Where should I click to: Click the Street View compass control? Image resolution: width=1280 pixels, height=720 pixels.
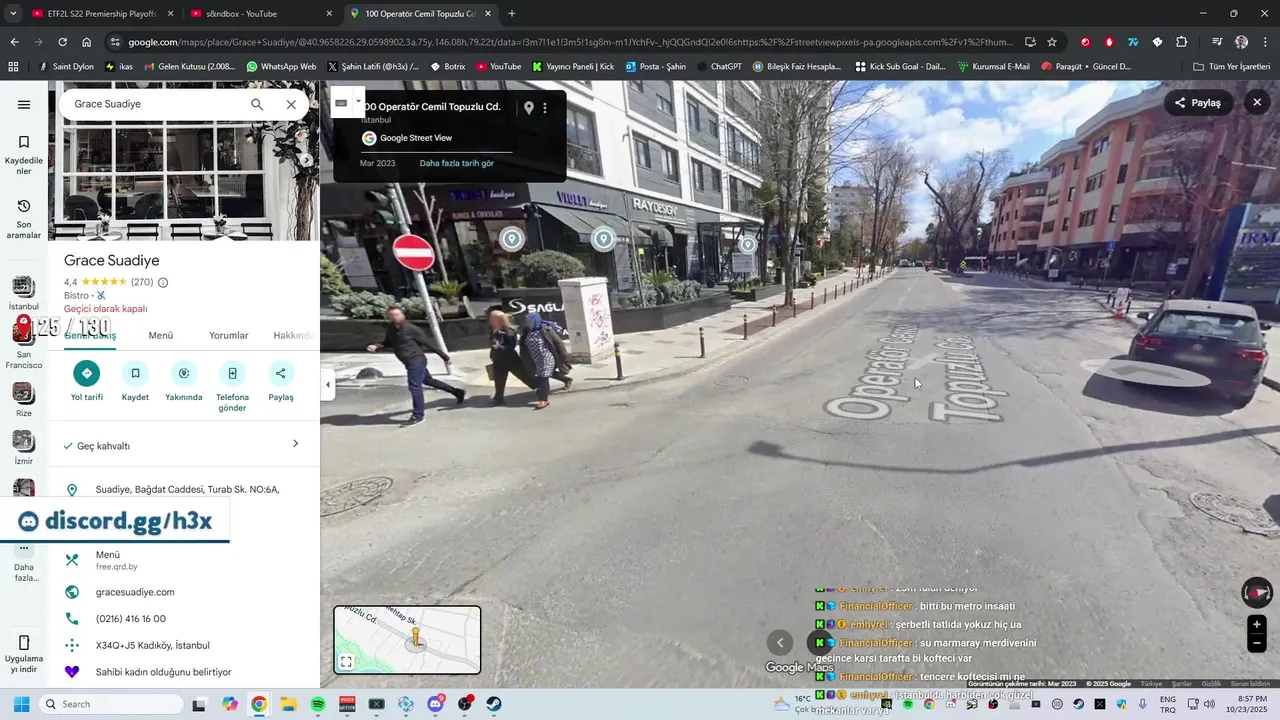1257,592
